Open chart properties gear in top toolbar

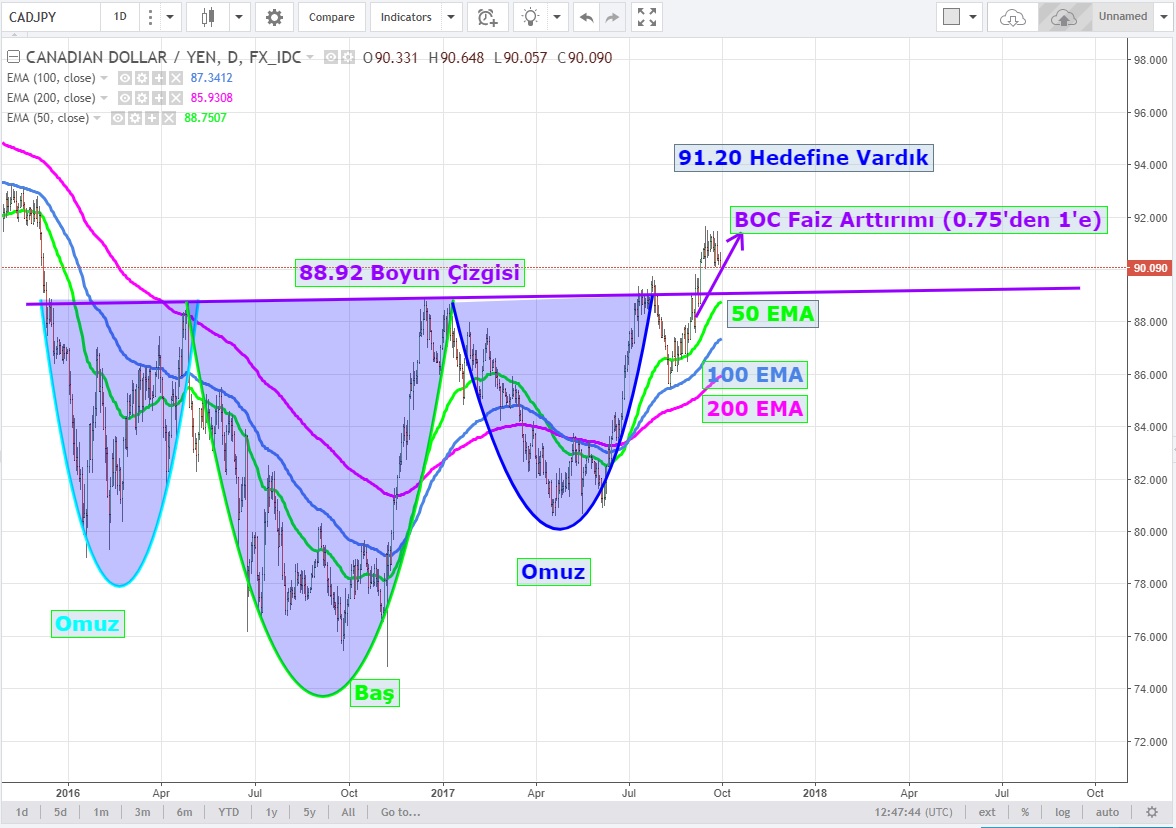coord(274,17)
